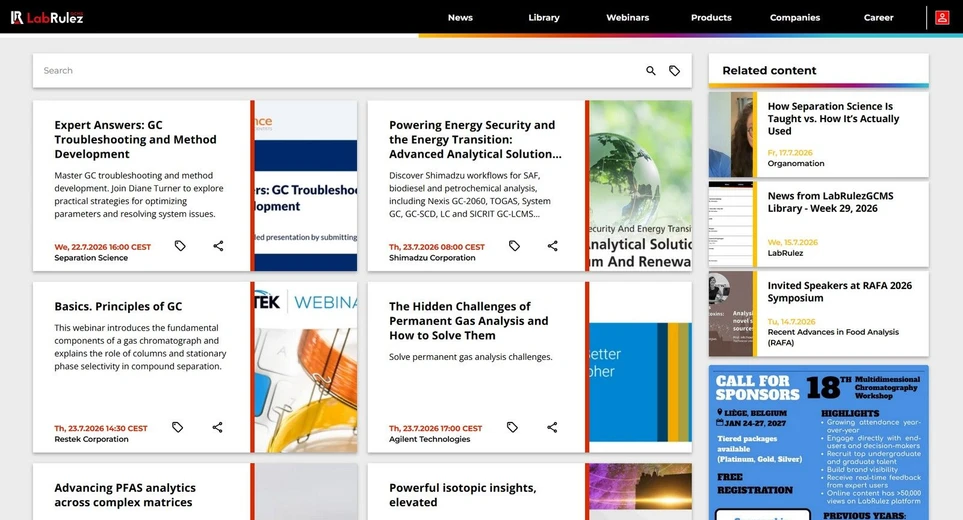Click Related content heading
The image size is (963, 520).
point(769,71)
